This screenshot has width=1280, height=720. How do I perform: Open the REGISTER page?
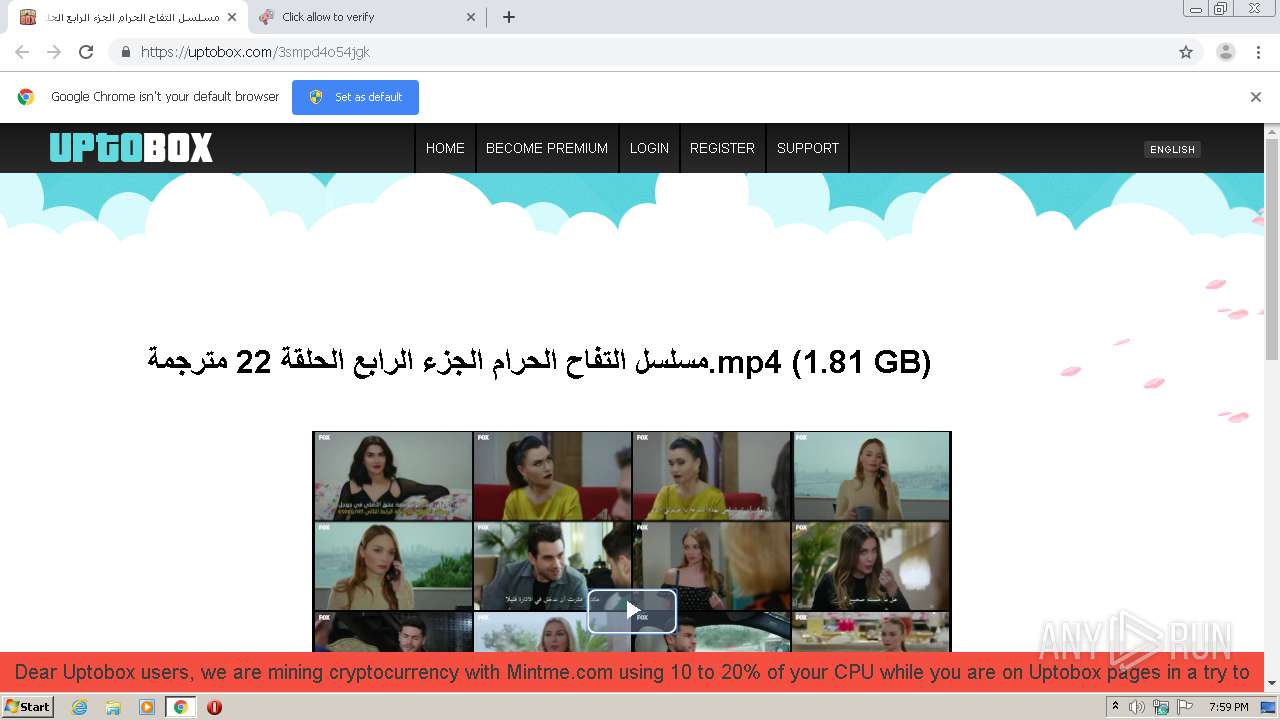pos(722,148)
